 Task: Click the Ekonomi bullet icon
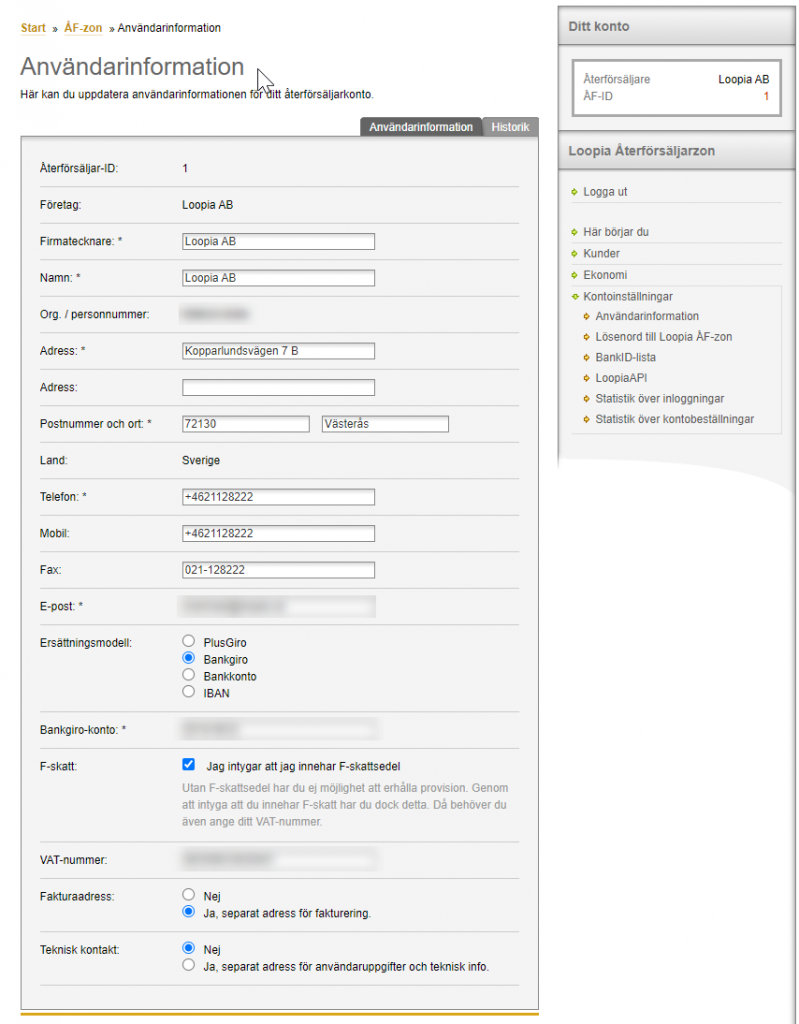(x=574, y=275)
